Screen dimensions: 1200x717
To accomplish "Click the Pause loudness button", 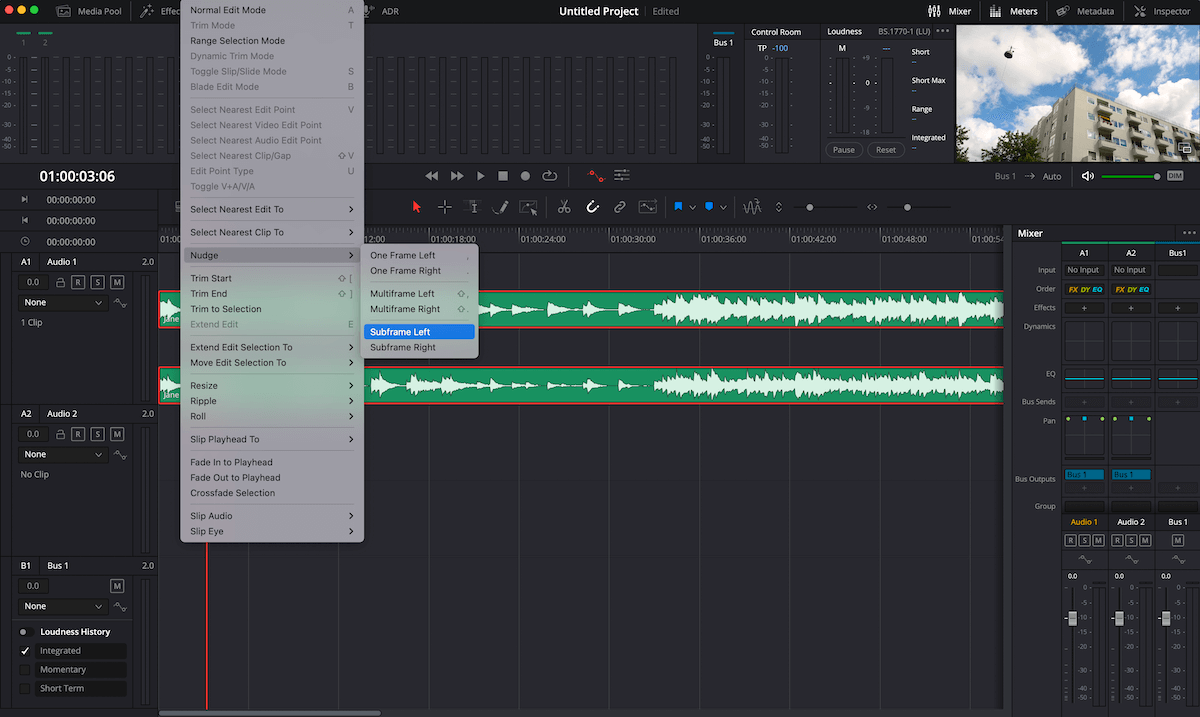I will coord(843,149).
